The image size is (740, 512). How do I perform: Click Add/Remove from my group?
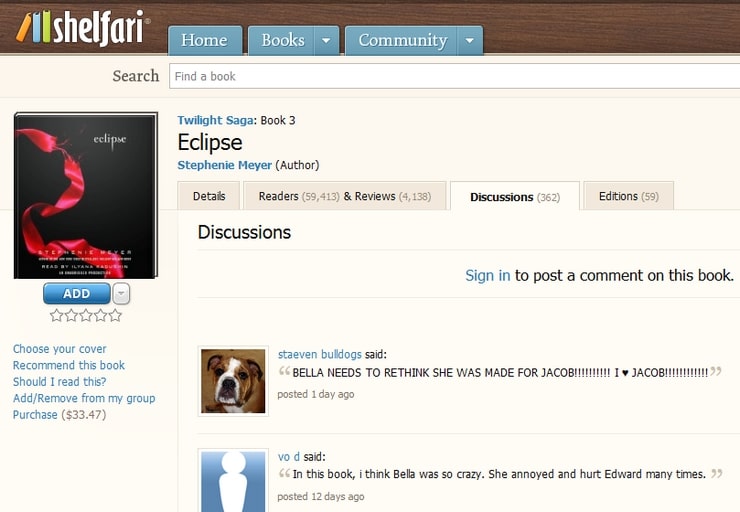click(x=84, y=398)
